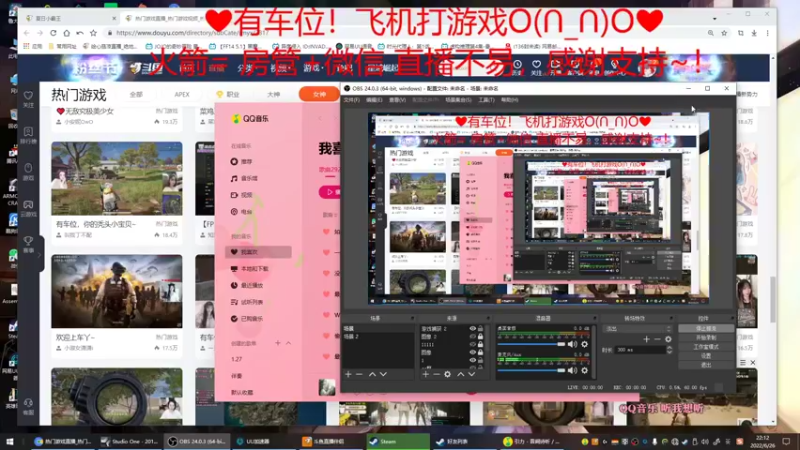Remove scene transition minus icon
The width and height of the screenshot is (800, 450).
pos(657,339)
